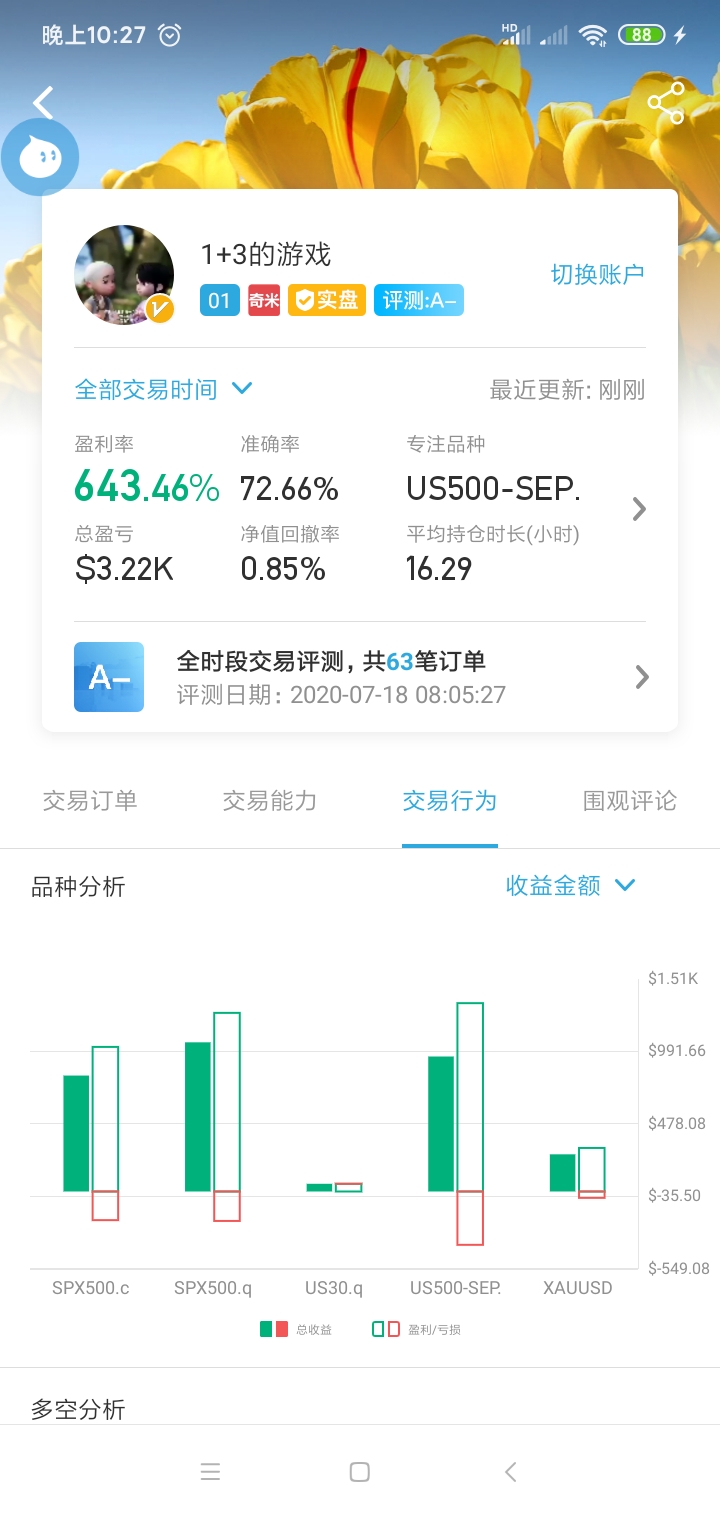Viewport: 720px width, 1520px height.
Task: Tap the Android system back chevron
Action: pos(511,1472)
